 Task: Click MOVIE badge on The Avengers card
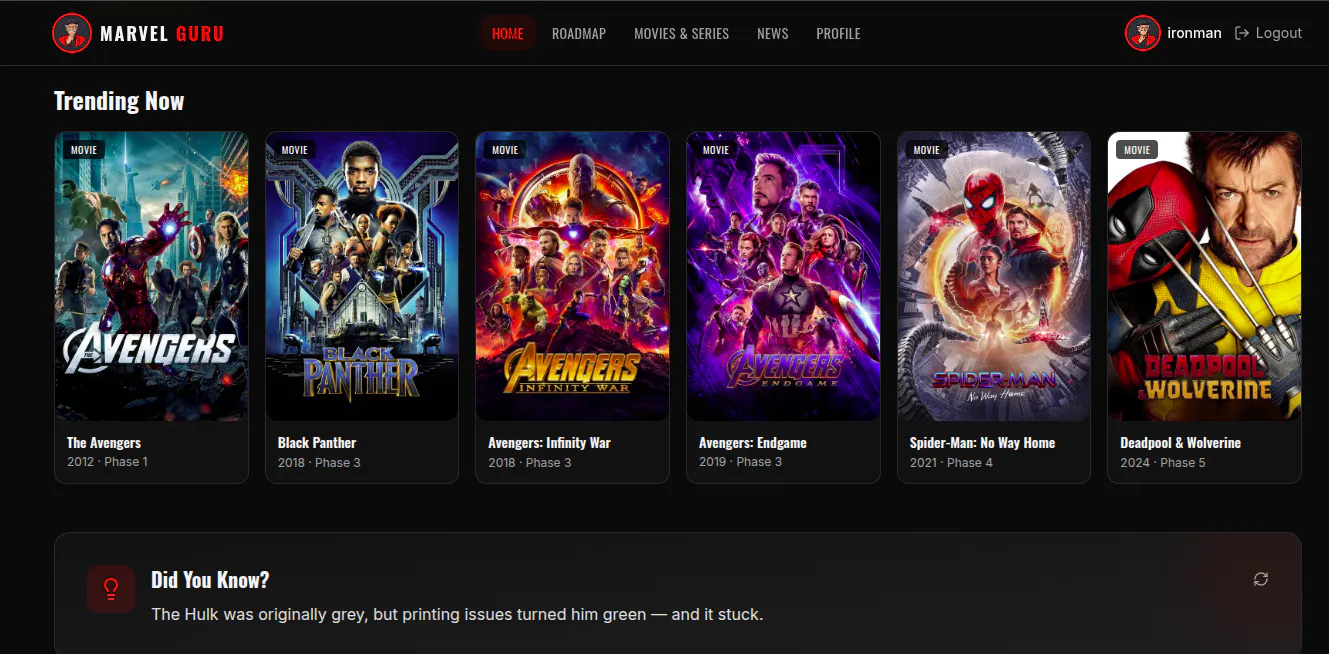(84, 150)
